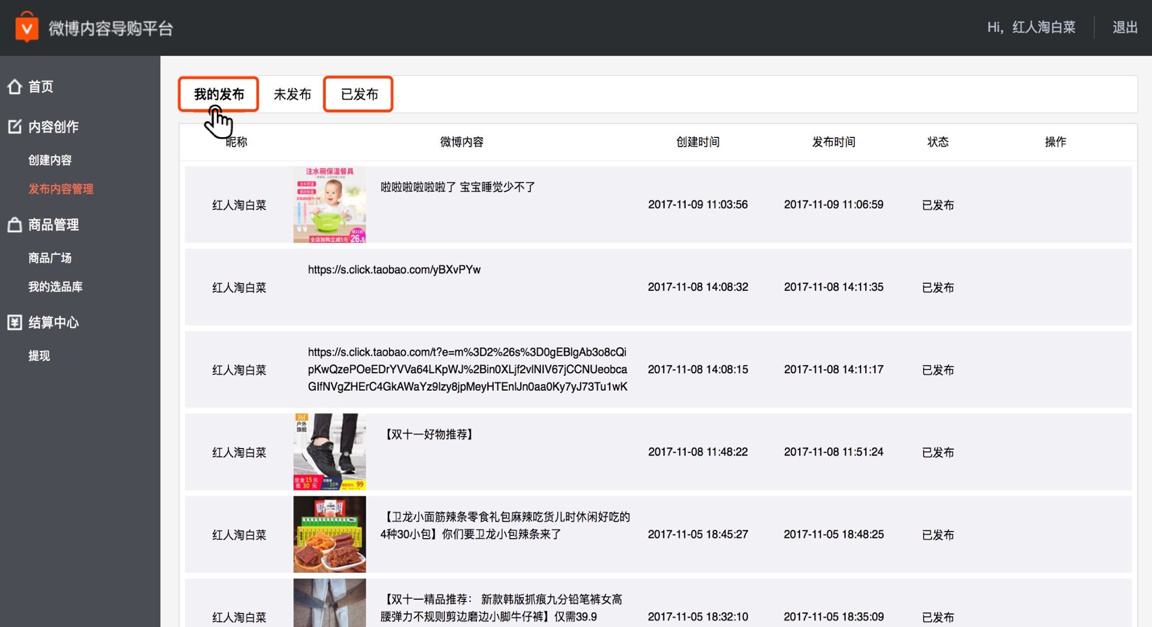Viewport: 1152px width, 627px height.
Task: Click 已发布 status in 卫龙 row
Action: click(x=937, y=534)
